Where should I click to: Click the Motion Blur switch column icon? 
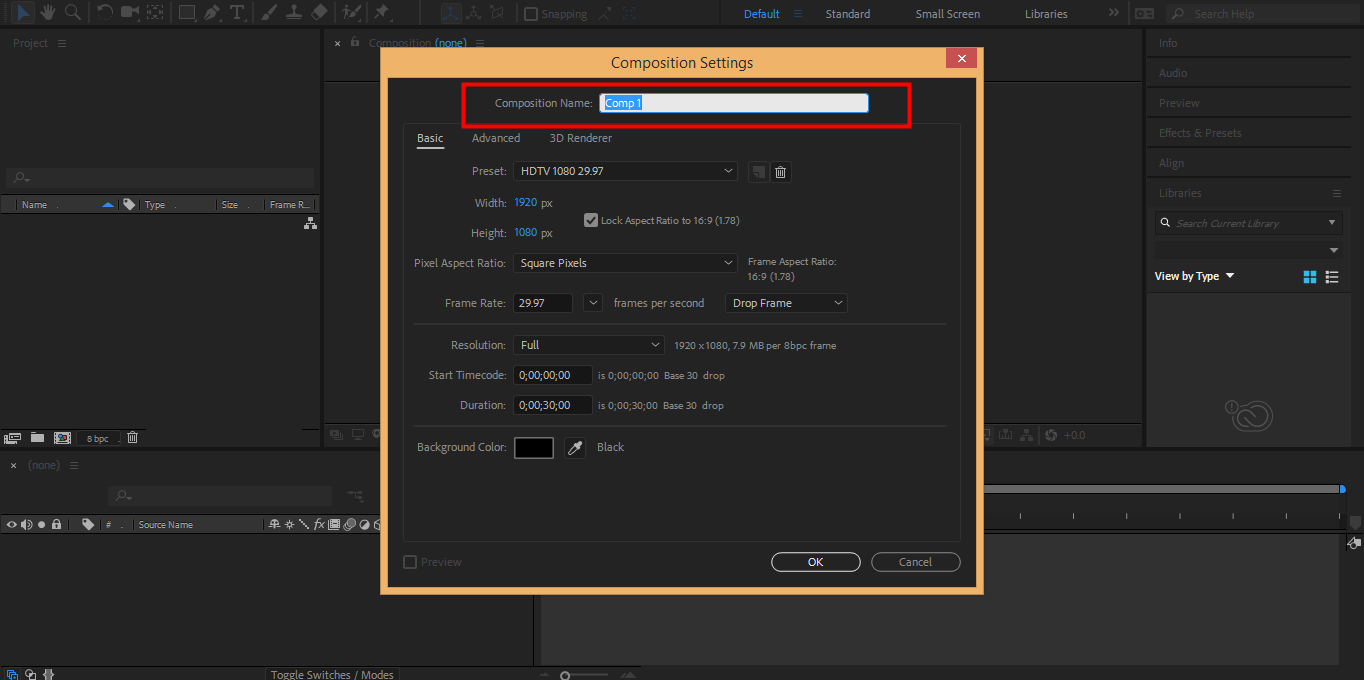point(350,524)
